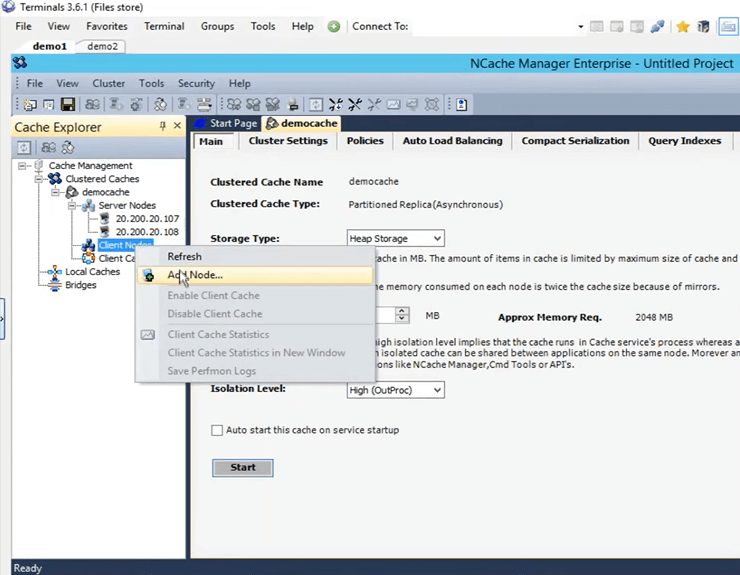
Task: Switch to the Start Page tab
Action: coord(227,123)
